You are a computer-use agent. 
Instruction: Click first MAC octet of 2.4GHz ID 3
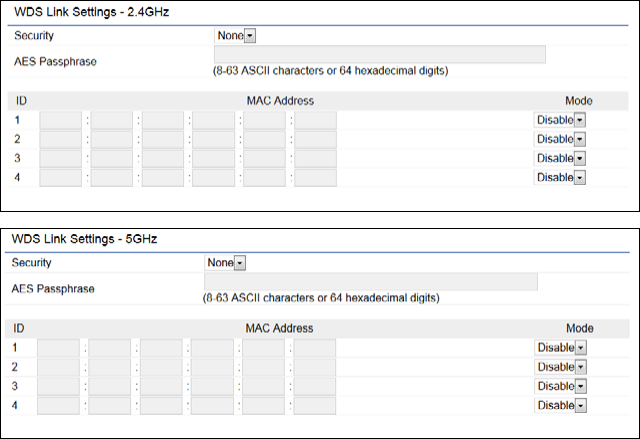click(60, 158)
